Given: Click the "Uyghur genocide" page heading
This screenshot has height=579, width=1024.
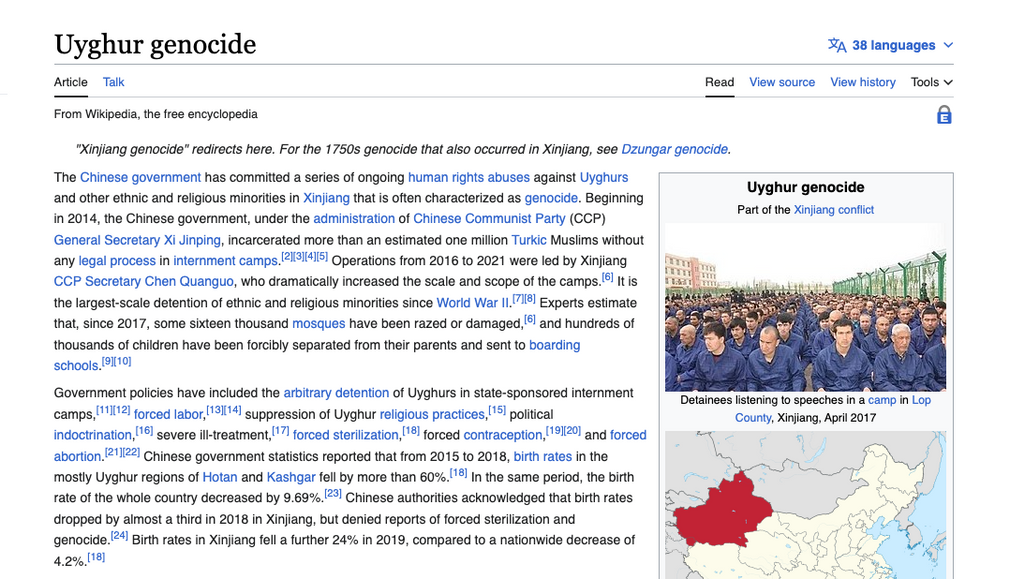Looking at the screenshot, I should click(x=155, y=44).
